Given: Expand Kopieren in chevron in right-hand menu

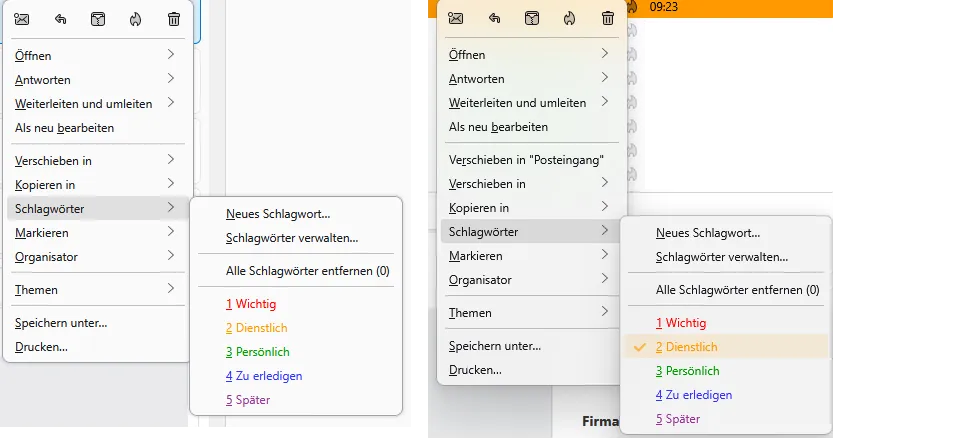Looking at the screenshot, I should 605,206.
